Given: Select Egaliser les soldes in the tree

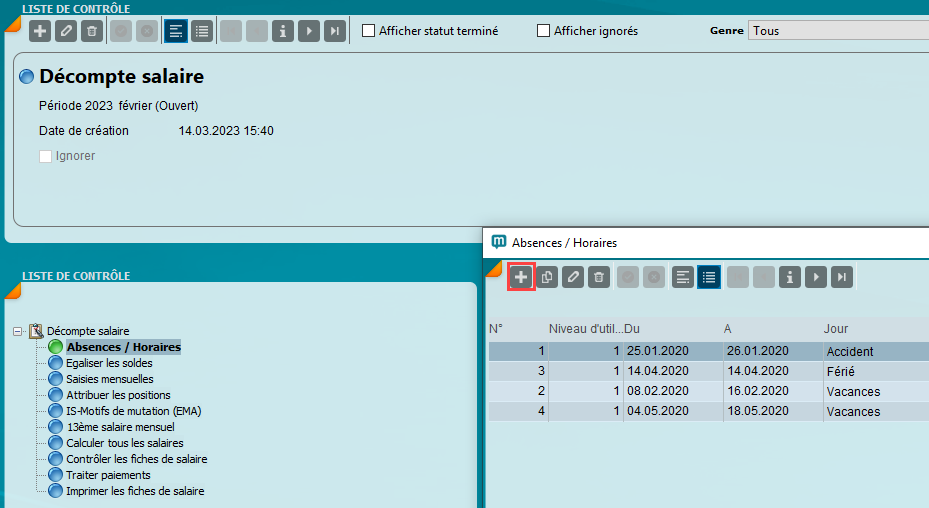Looking at the screenshot, I should [x=109, y=363].
